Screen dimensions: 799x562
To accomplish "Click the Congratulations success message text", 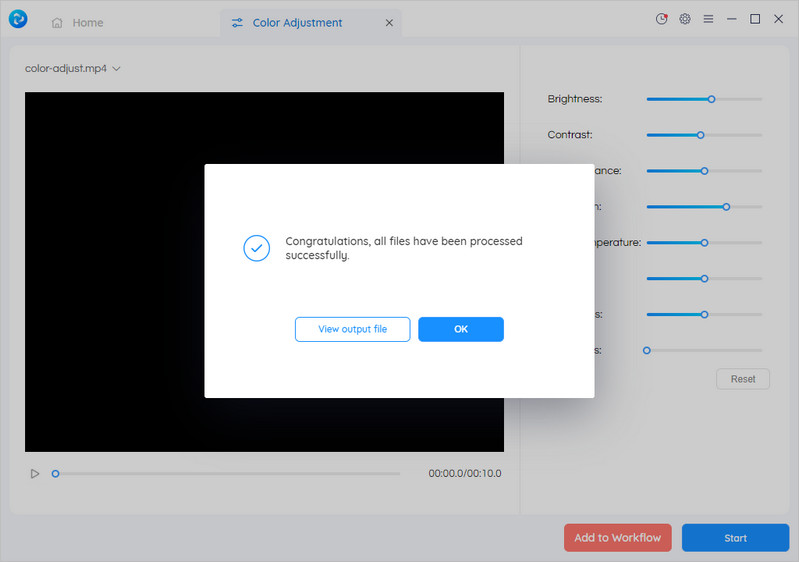I will pos(404,248).
